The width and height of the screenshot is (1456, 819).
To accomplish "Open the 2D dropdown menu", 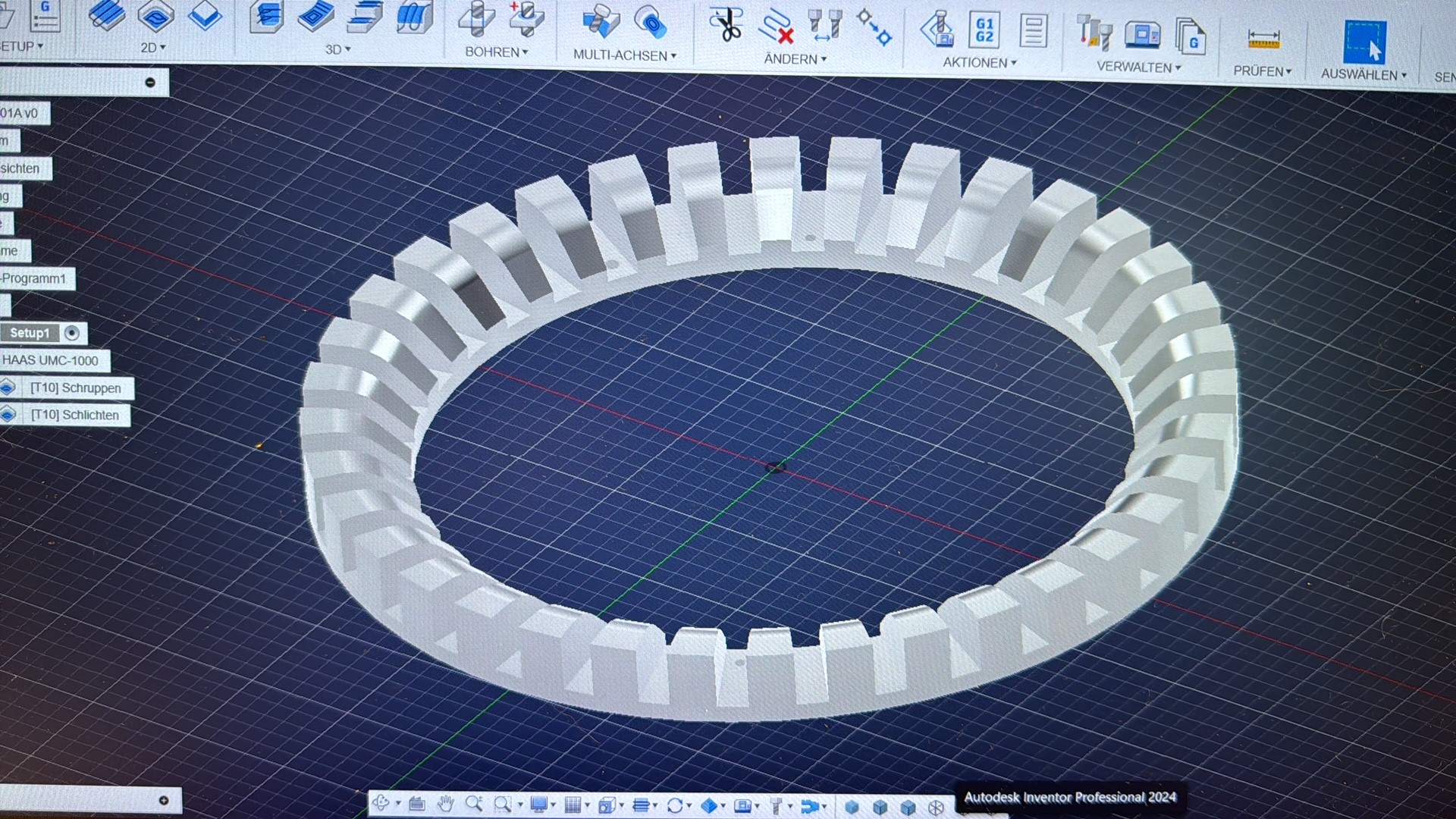I will (153, 48).
